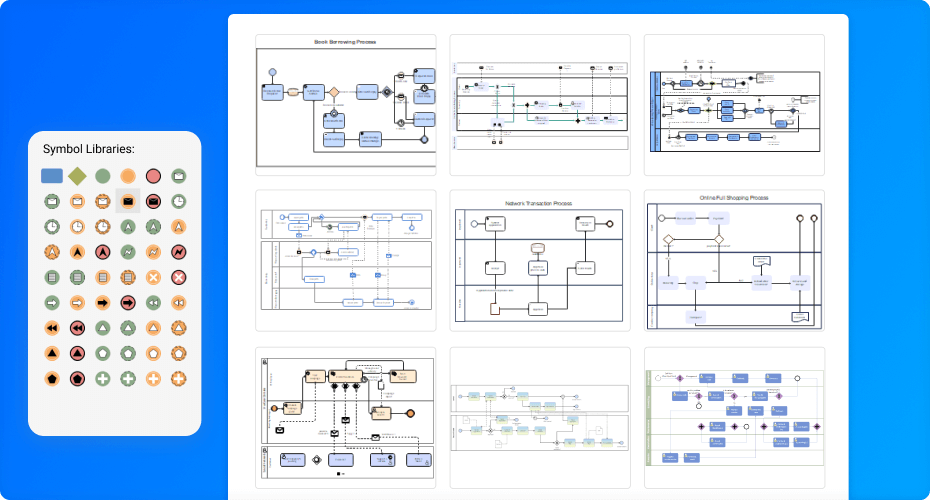Select the green dashed-border conditional list symbol
The width and height of the screenshot is (930, 500).
point(77,277)
